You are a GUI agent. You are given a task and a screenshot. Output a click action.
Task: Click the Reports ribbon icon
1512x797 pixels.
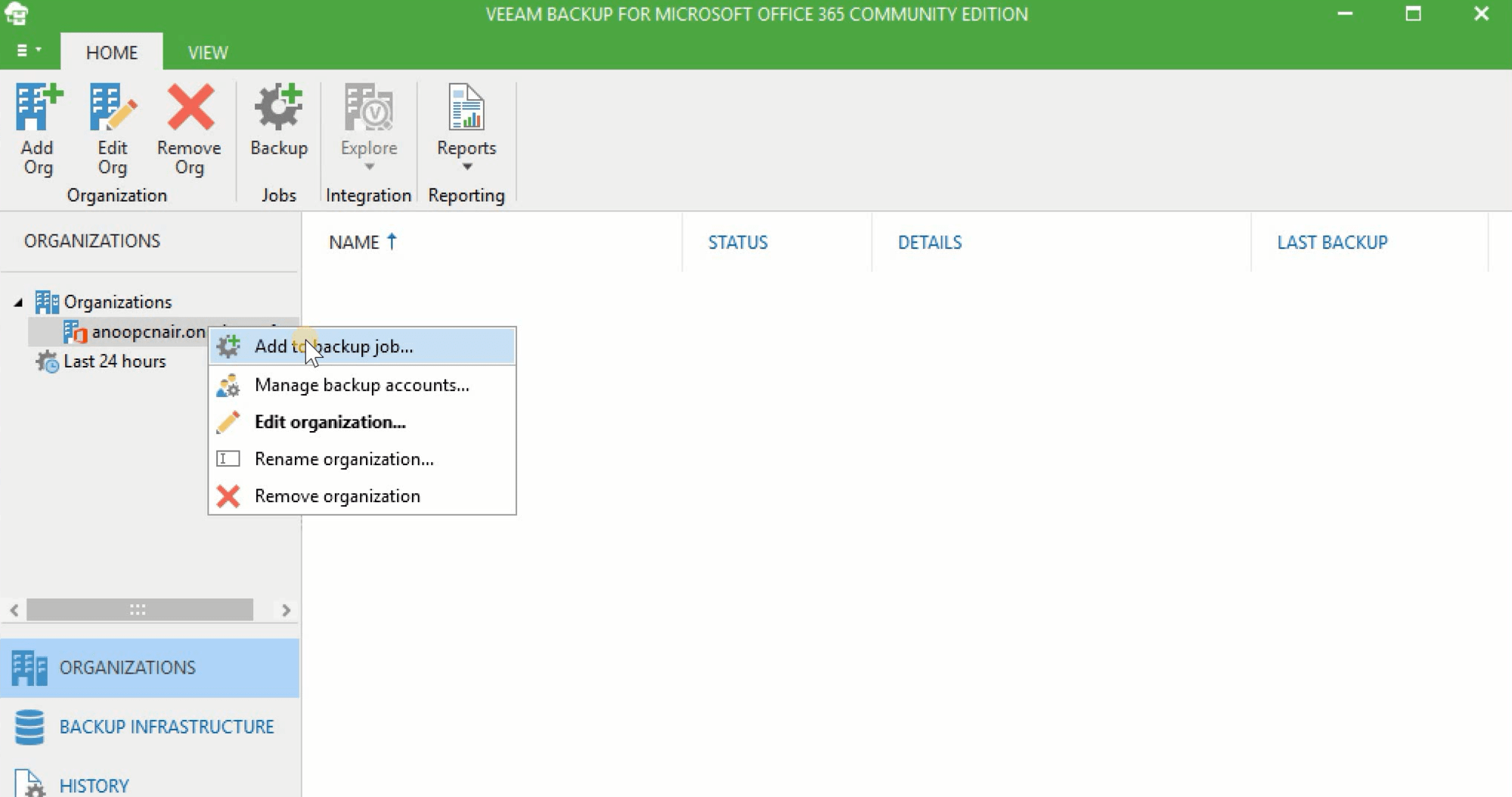coord(466,108)
